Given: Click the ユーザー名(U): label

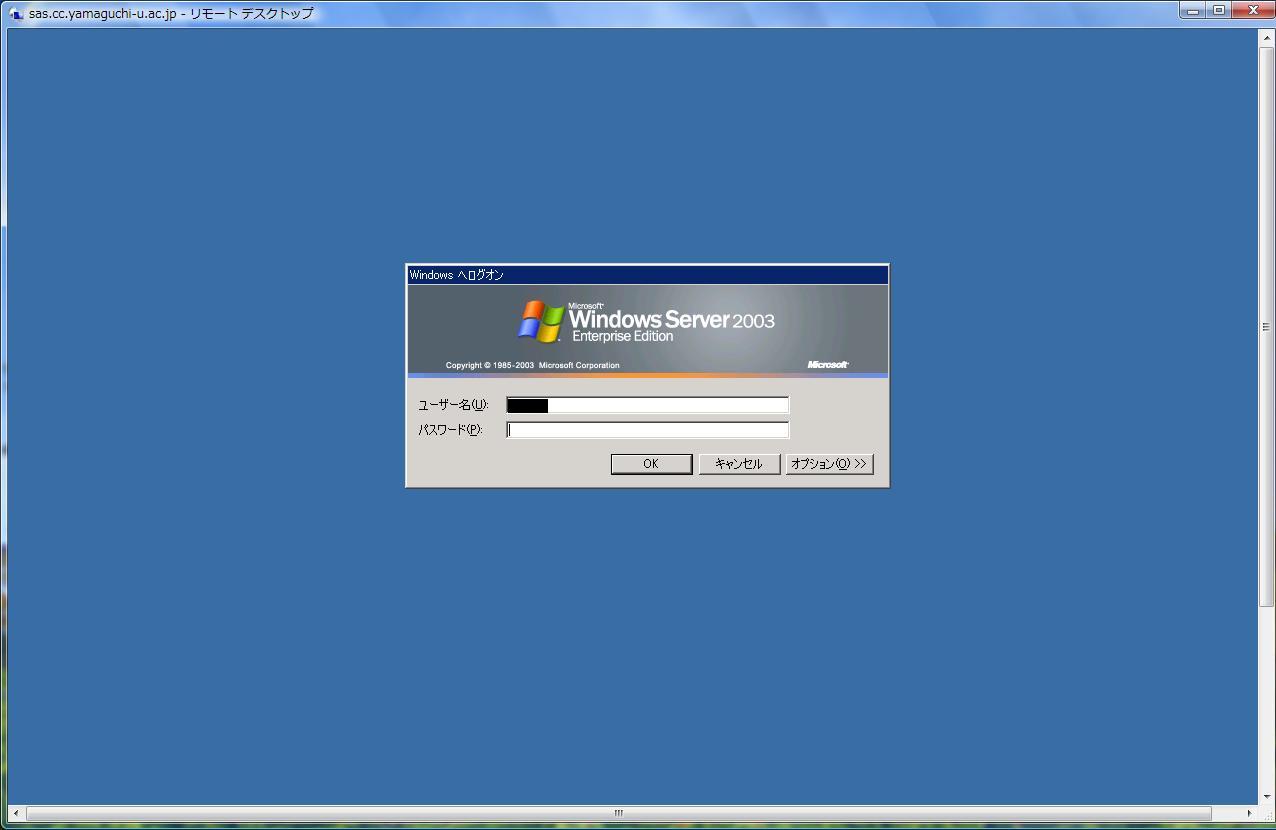Looking at the screenshot, I should tap(453, 405).
